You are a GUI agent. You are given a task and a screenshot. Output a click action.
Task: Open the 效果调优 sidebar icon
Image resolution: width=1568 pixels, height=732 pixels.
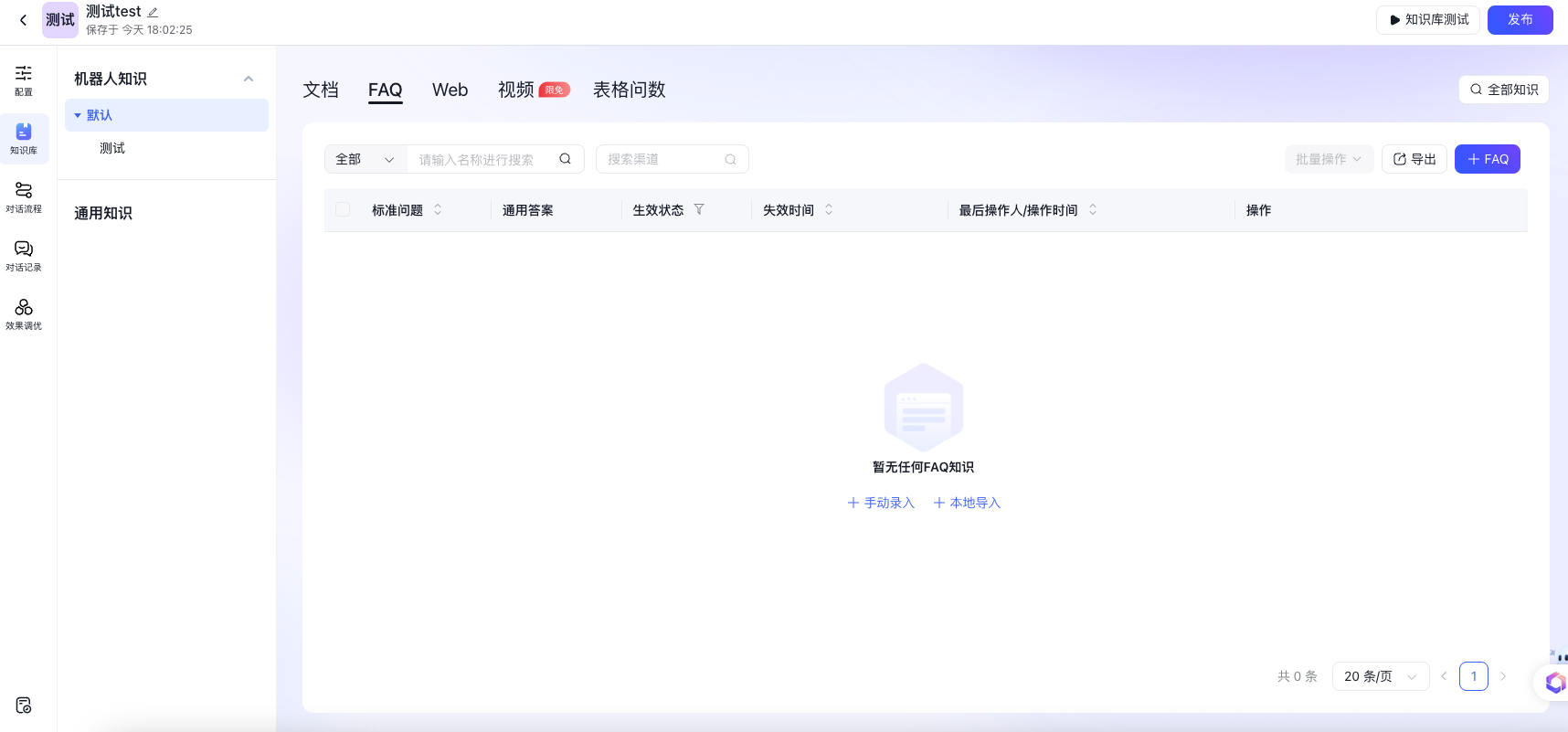click(24, 314)
